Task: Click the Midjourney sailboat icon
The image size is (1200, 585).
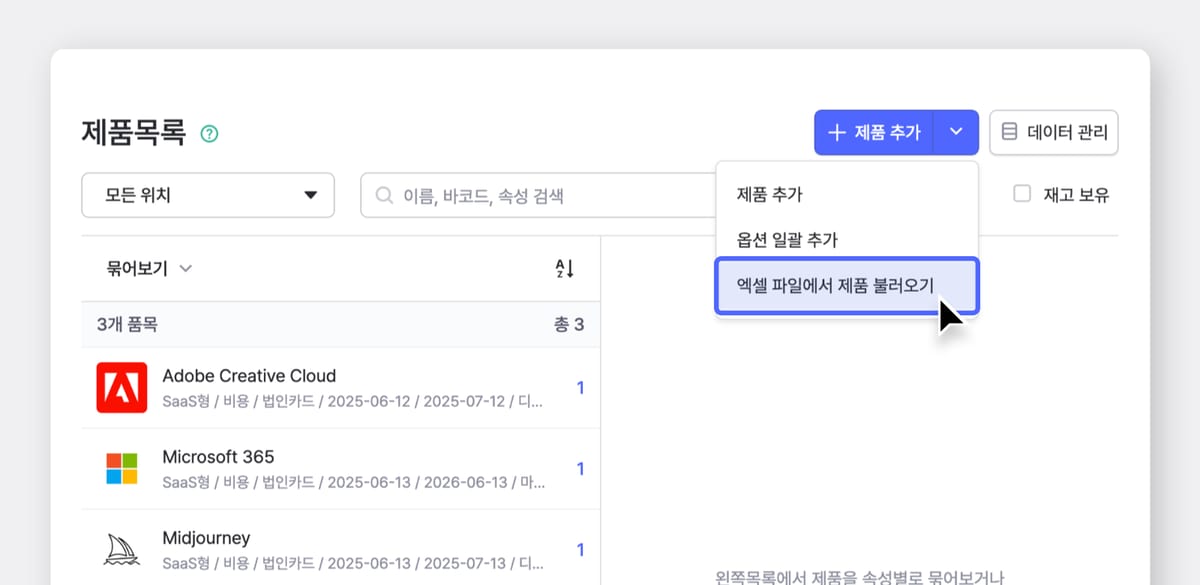Action: click(121, 546)
